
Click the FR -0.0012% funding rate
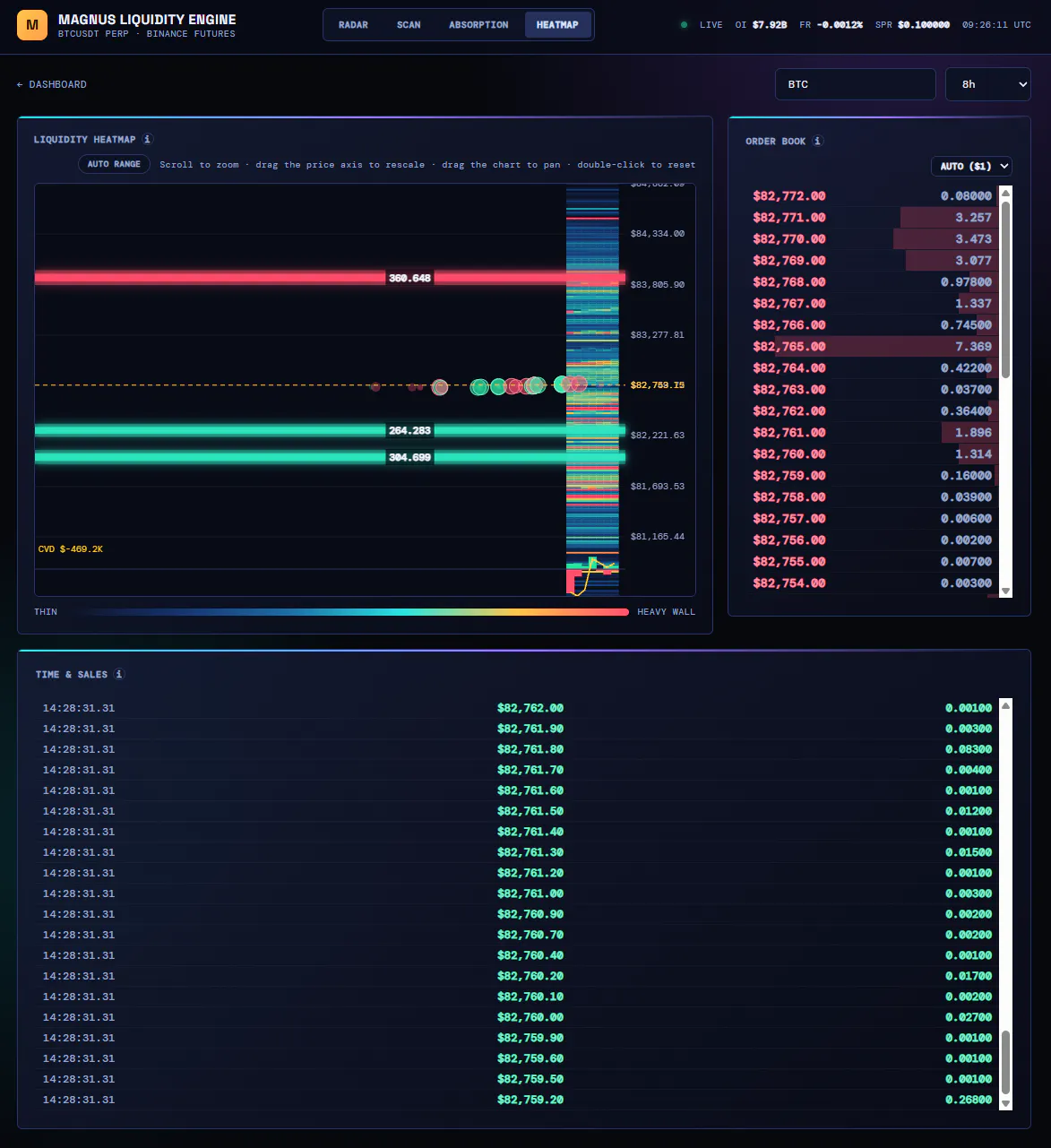(831, 25)
